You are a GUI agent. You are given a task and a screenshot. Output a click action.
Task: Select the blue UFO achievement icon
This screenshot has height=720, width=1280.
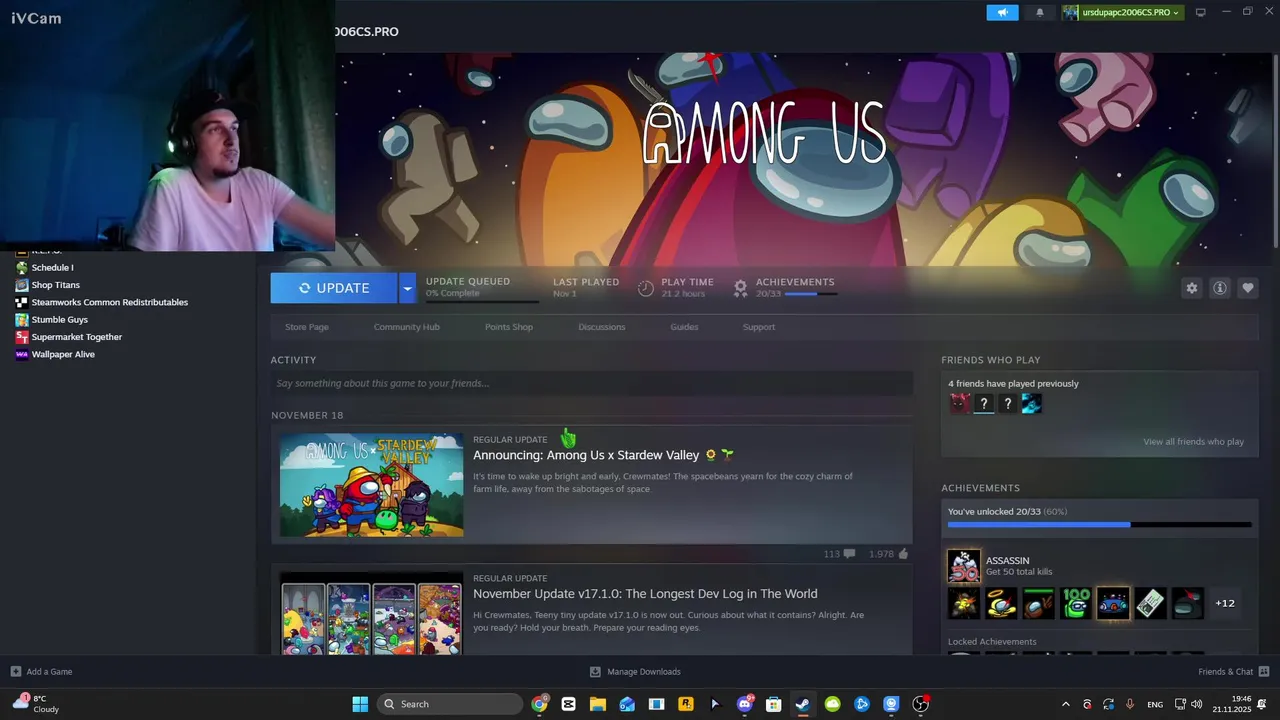pyautogui.click(x=1113, y=603)
